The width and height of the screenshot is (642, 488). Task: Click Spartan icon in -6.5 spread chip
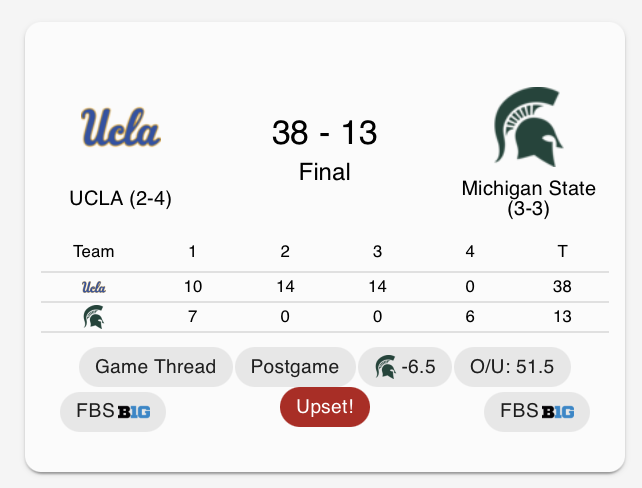point(385,367)
